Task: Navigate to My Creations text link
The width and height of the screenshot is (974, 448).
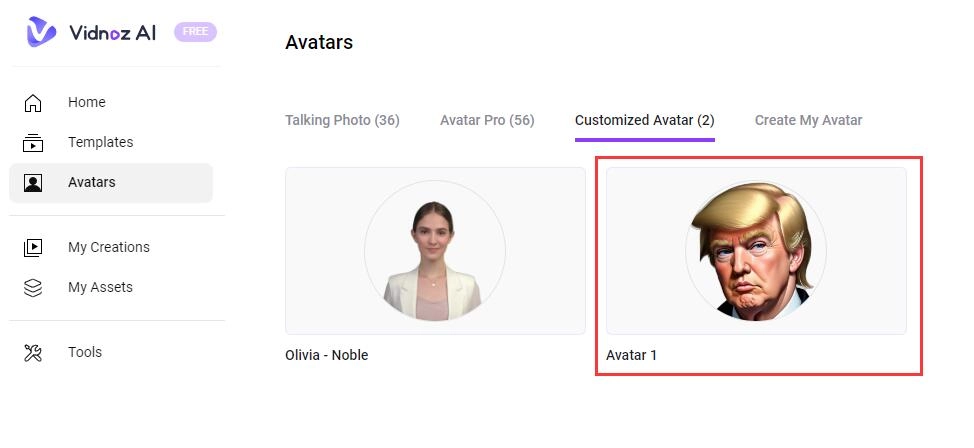Action: coord(109,247)
